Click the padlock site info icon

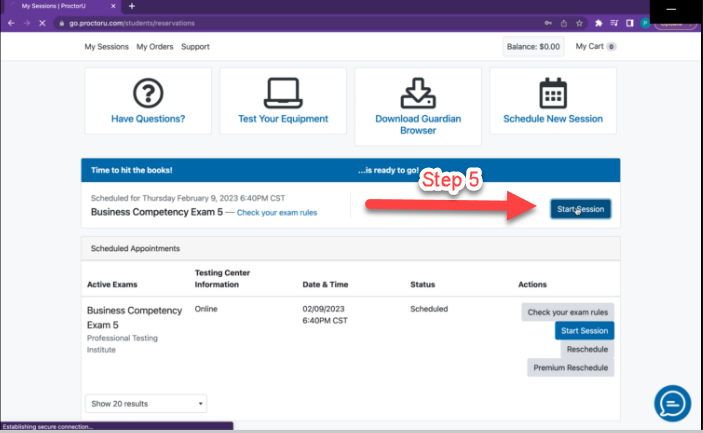[62, 23]
